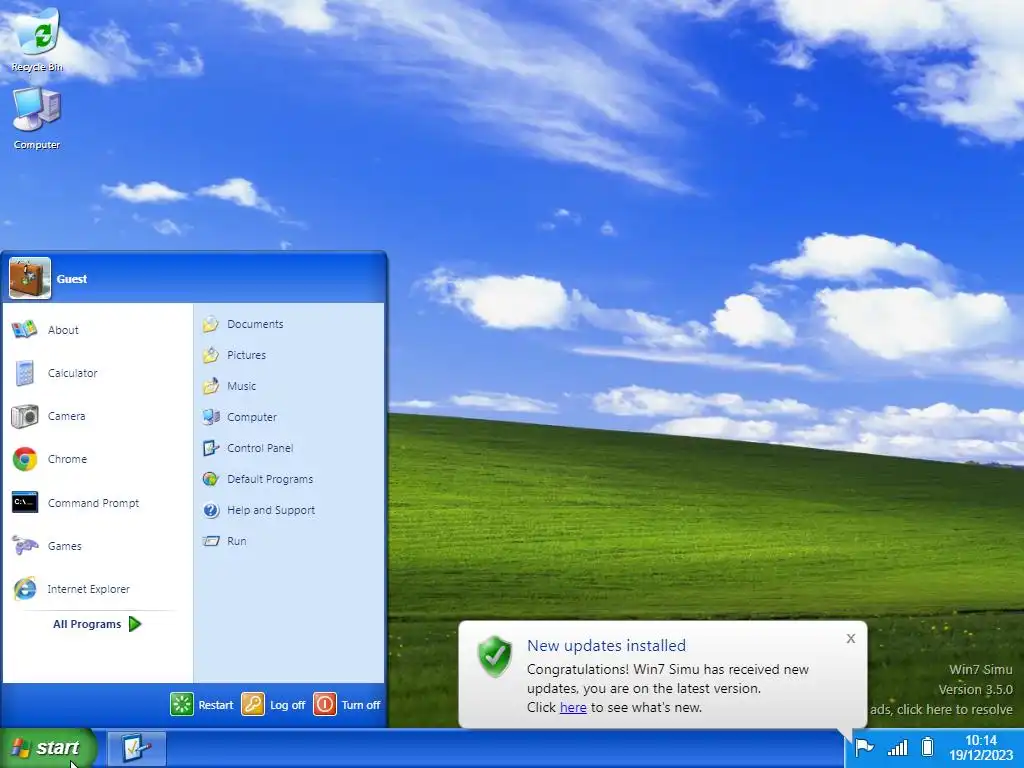Launch Chrome from its Start menu icon
Viewport: 1024px width, 768px height.
pyautogui.click(x=25, y=459)
